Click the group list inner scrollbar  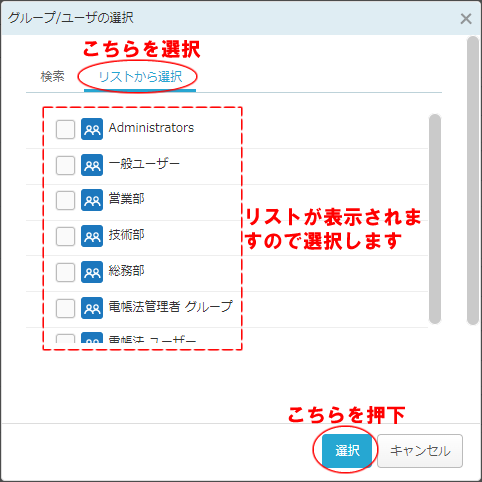[x=435, y=219]
